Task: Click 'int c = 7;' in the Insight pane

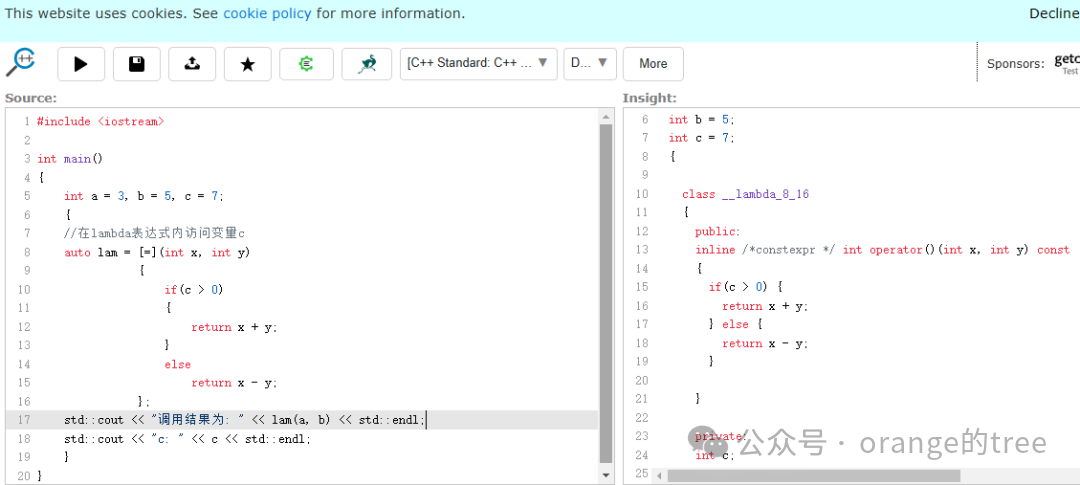Action: pos(702,138)
